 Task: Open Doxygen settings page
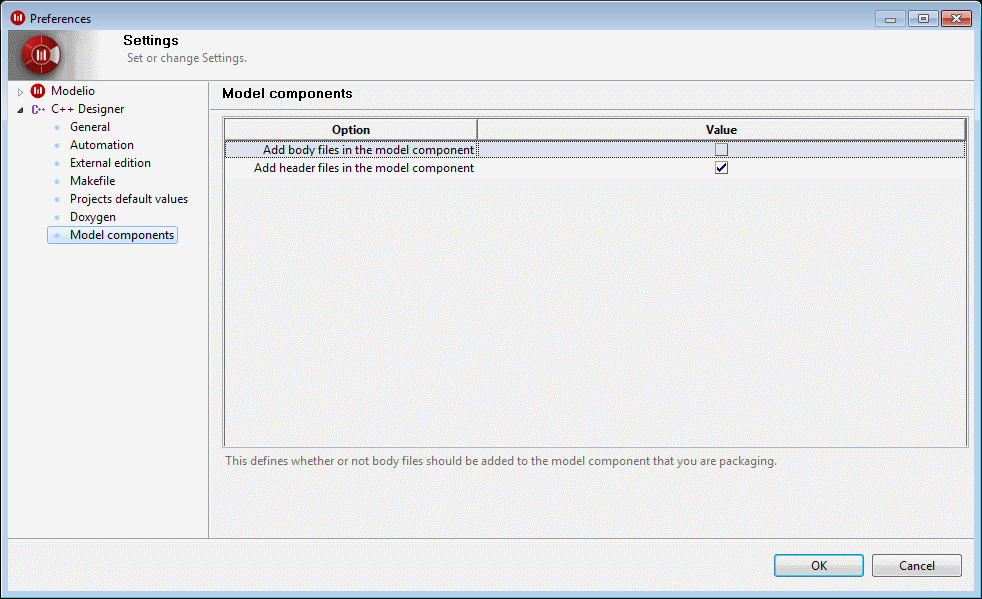coord(93,217)
